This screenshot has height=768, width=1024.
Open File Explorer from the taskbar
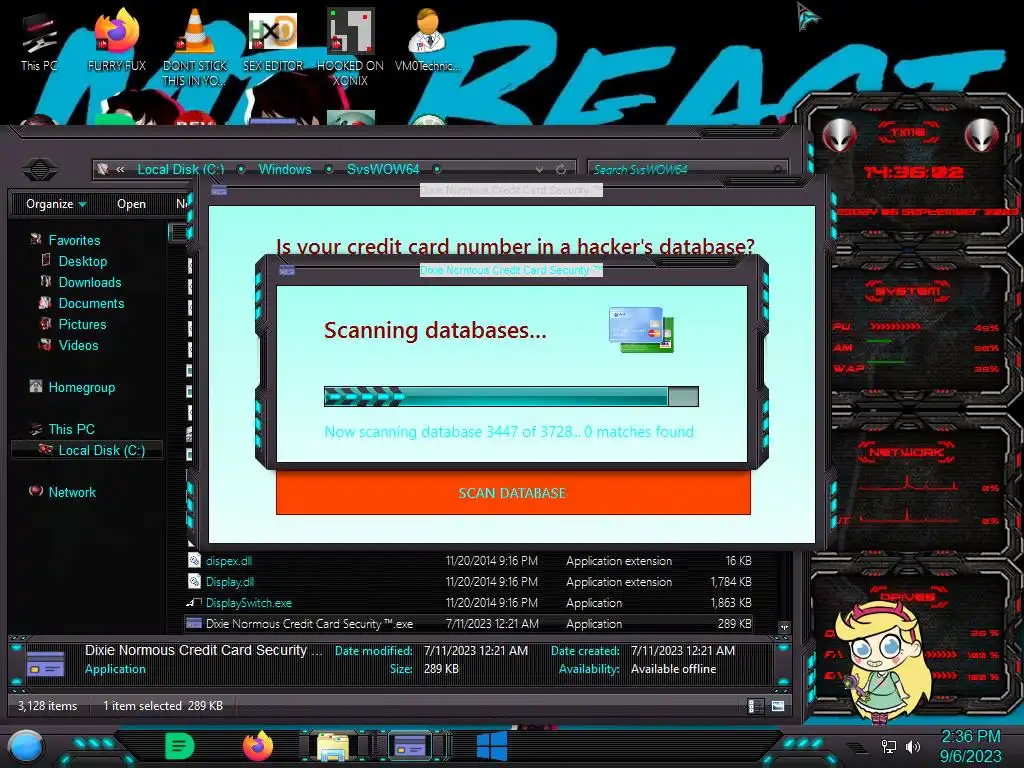pos(332,746)
